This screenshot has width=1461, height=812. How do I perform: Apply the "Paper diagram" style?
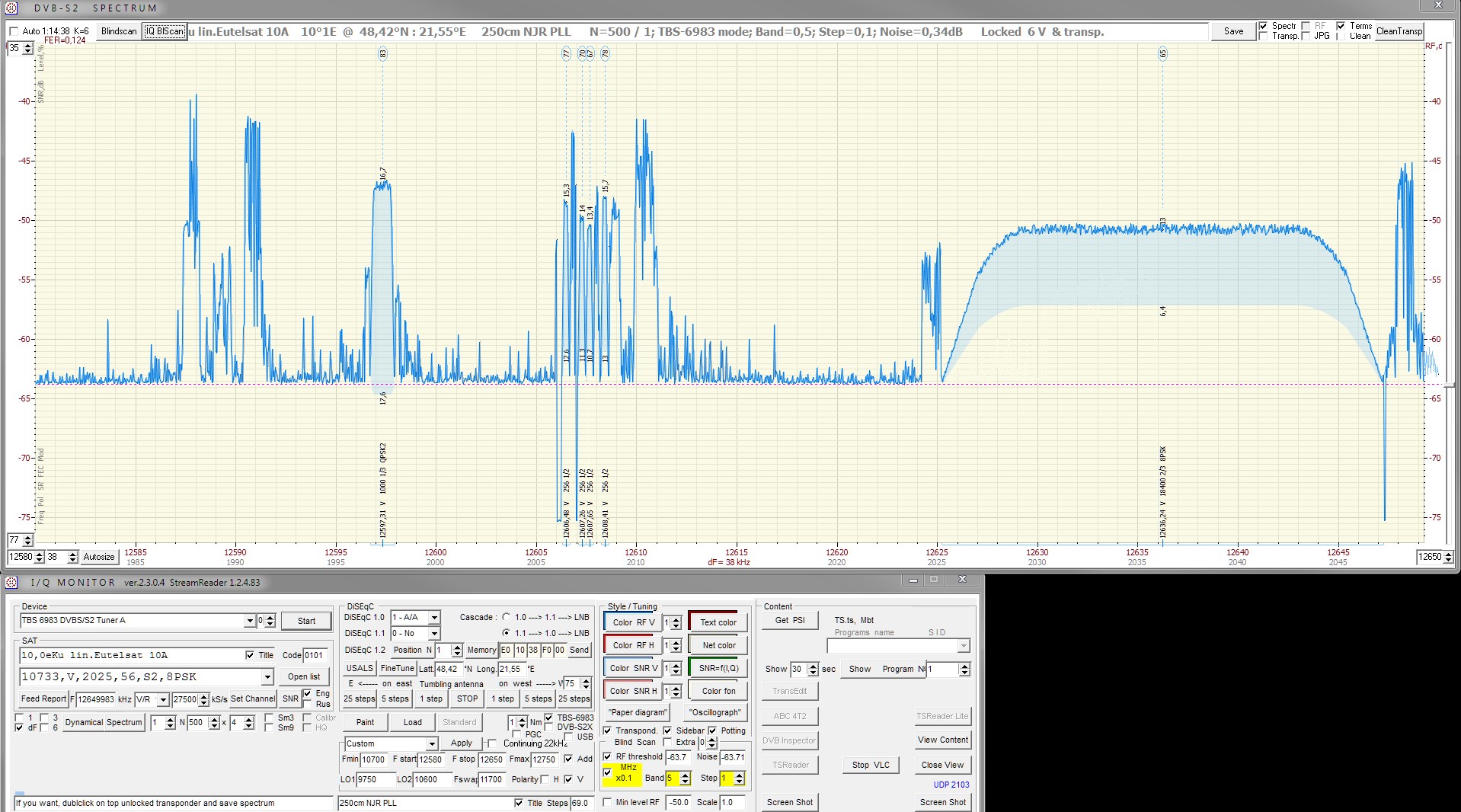tap(638, 712)
